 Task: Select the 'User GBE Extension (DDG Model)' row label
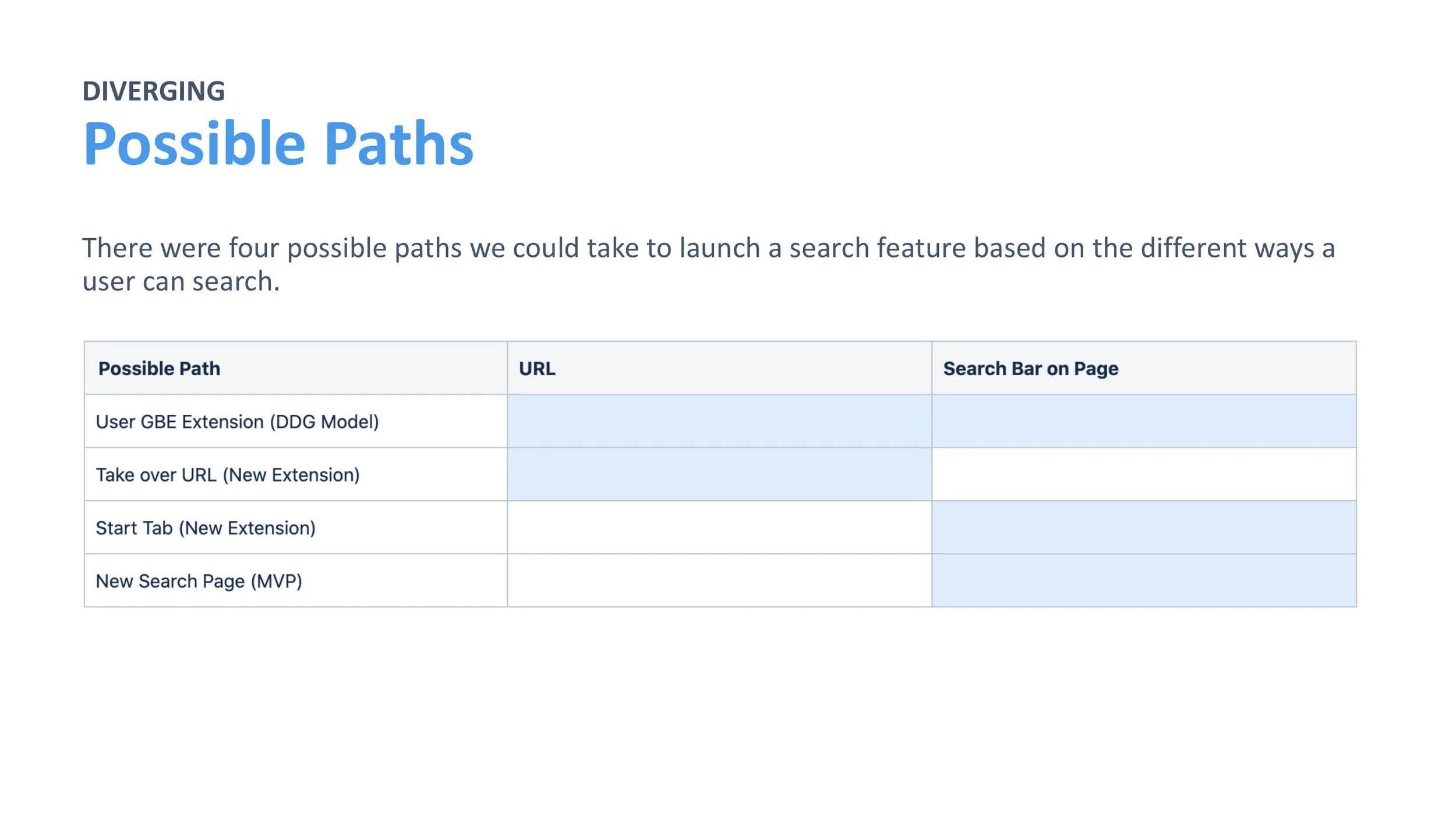point(237,422)
